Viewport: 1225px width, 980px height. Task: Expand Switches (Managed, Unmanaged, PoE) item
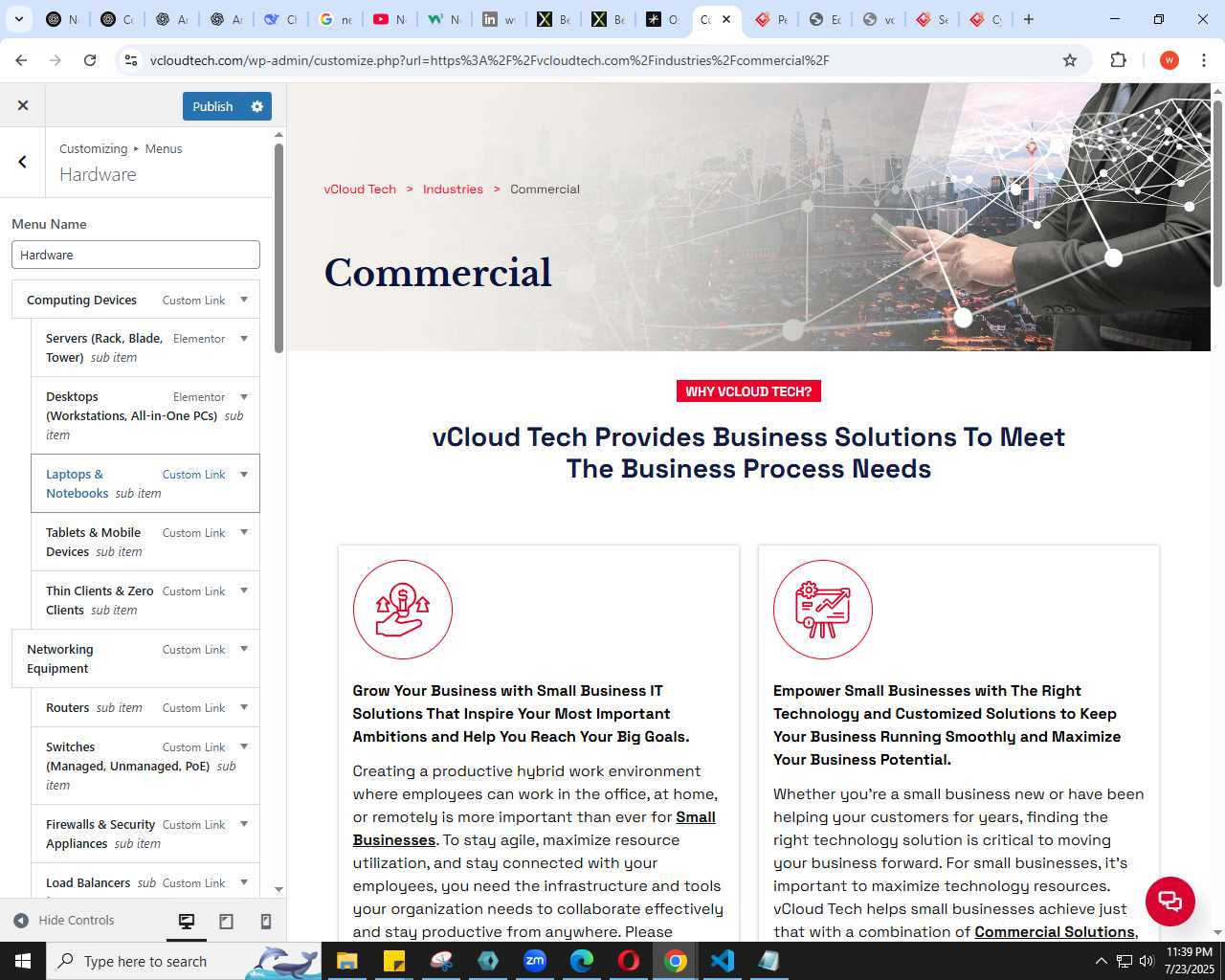pyautogui.click(x=244, y=746)
